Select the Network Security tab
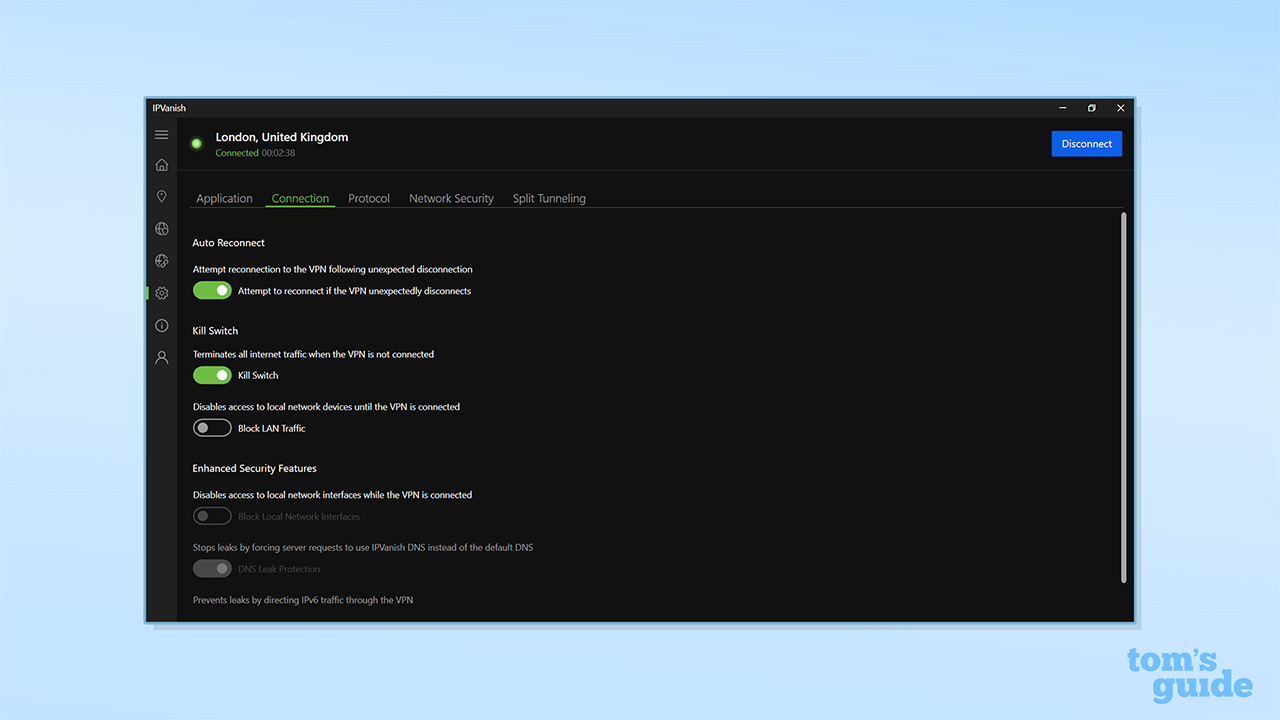This screenshot has width=1280, height=720. pyautogui.click(x=451, y=198)
